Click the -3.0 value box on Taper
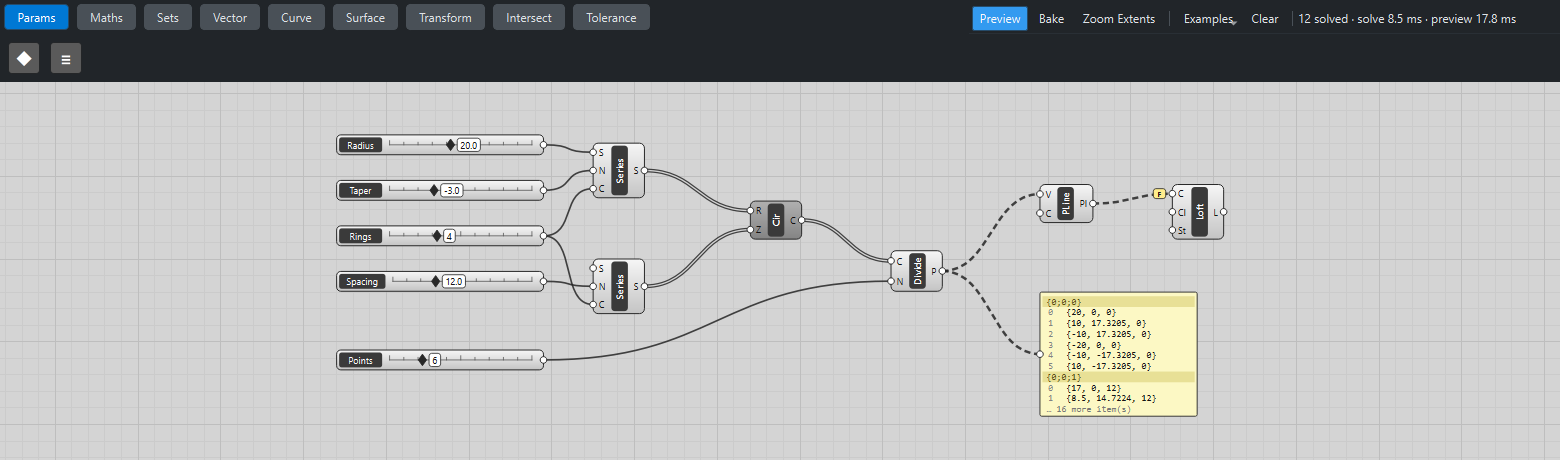Image resolution: width=1560 pixels, height=460 pixels. pos(452,190)
